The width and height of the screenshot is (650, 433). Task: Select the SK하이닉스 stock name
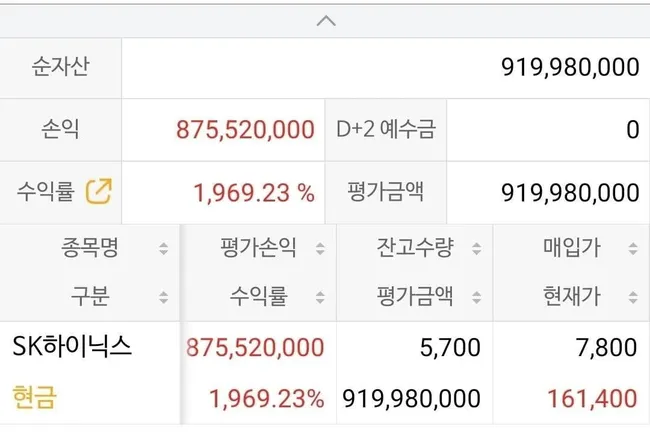click(x=72, y=347)
